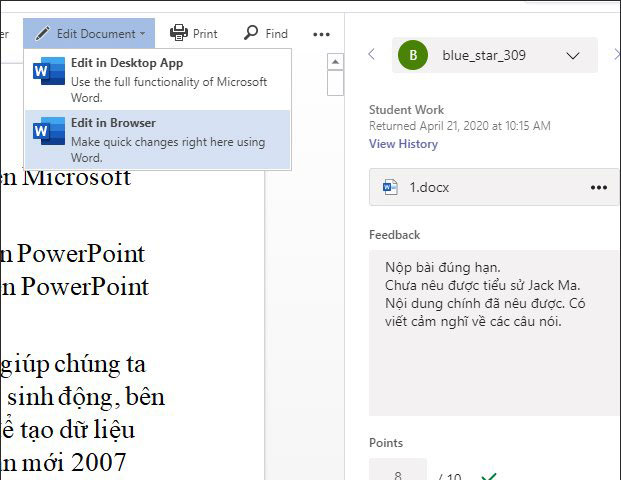Click Word icon beside Edit in Browser
The width and height of the screenshot is (621, 480).
(x=49, y=131)
